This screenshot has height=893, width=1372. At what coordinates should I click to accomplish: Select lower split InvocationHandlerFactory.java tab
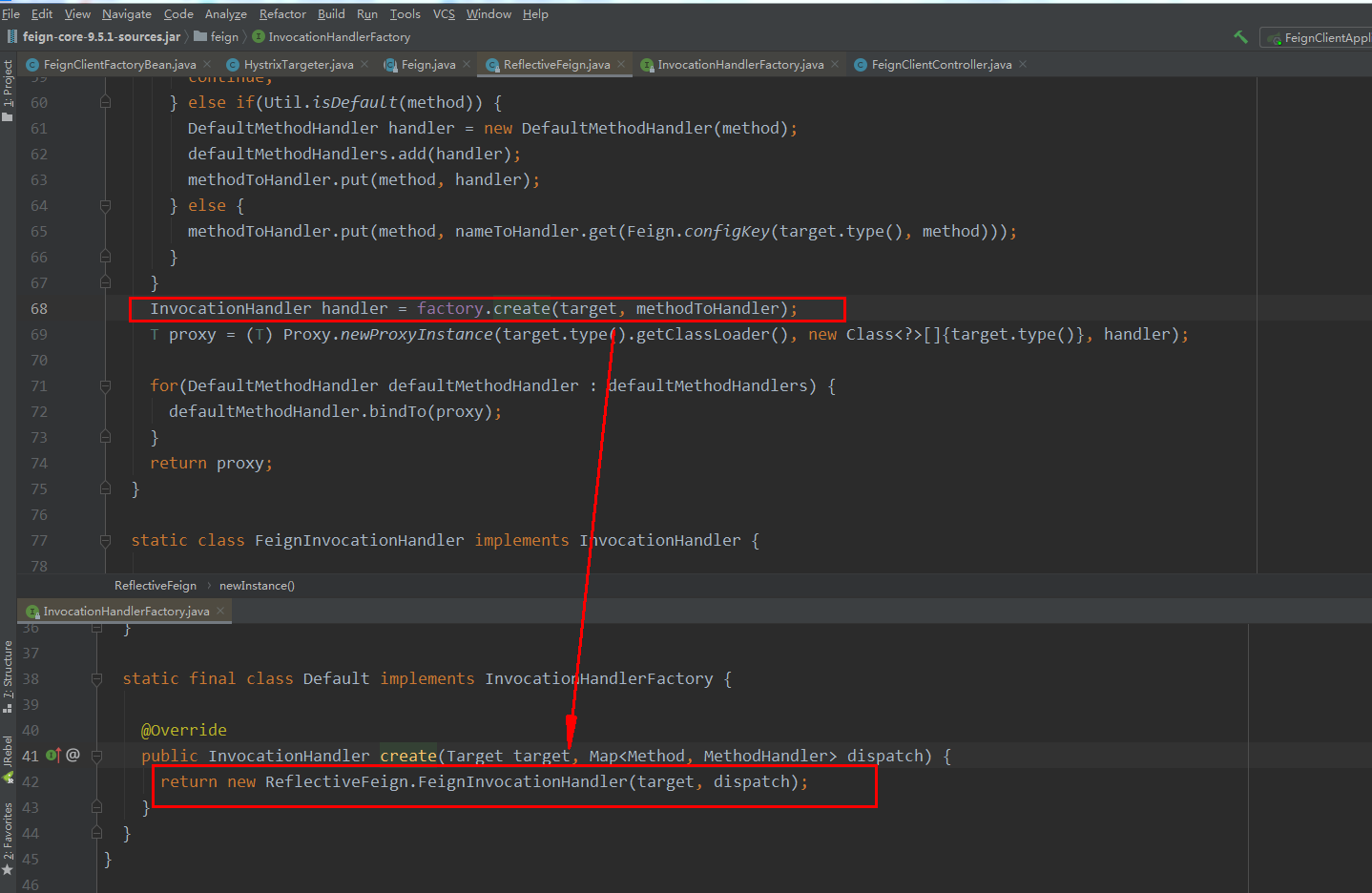tap(126, 612)
